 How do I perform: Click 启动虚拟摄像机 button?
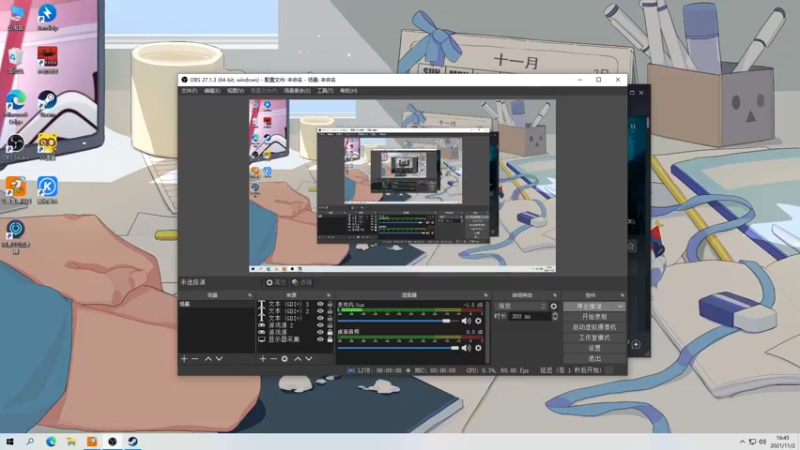[594, 327]
